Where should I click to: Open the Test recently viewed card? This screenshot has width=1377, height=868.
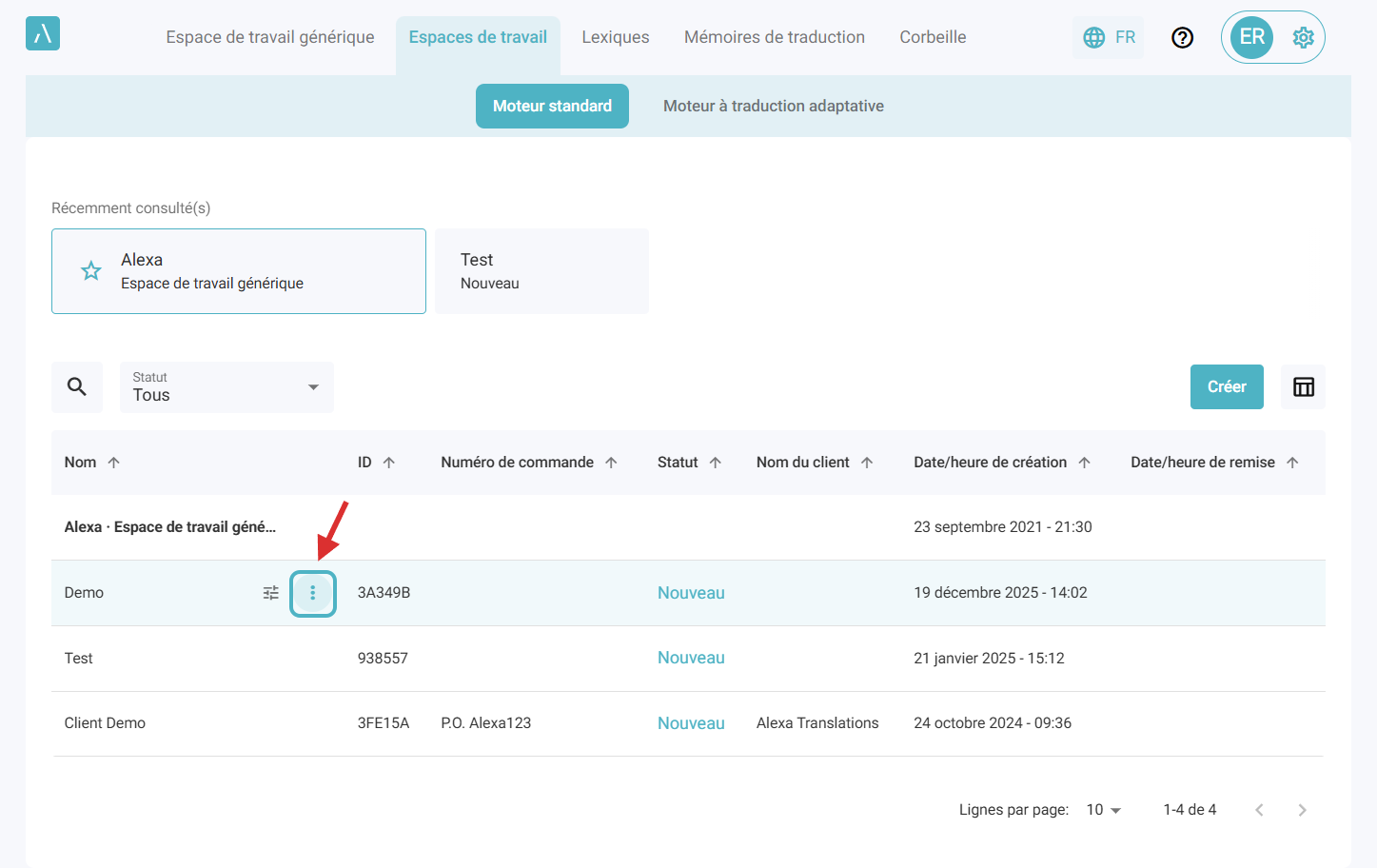point(541,271)
